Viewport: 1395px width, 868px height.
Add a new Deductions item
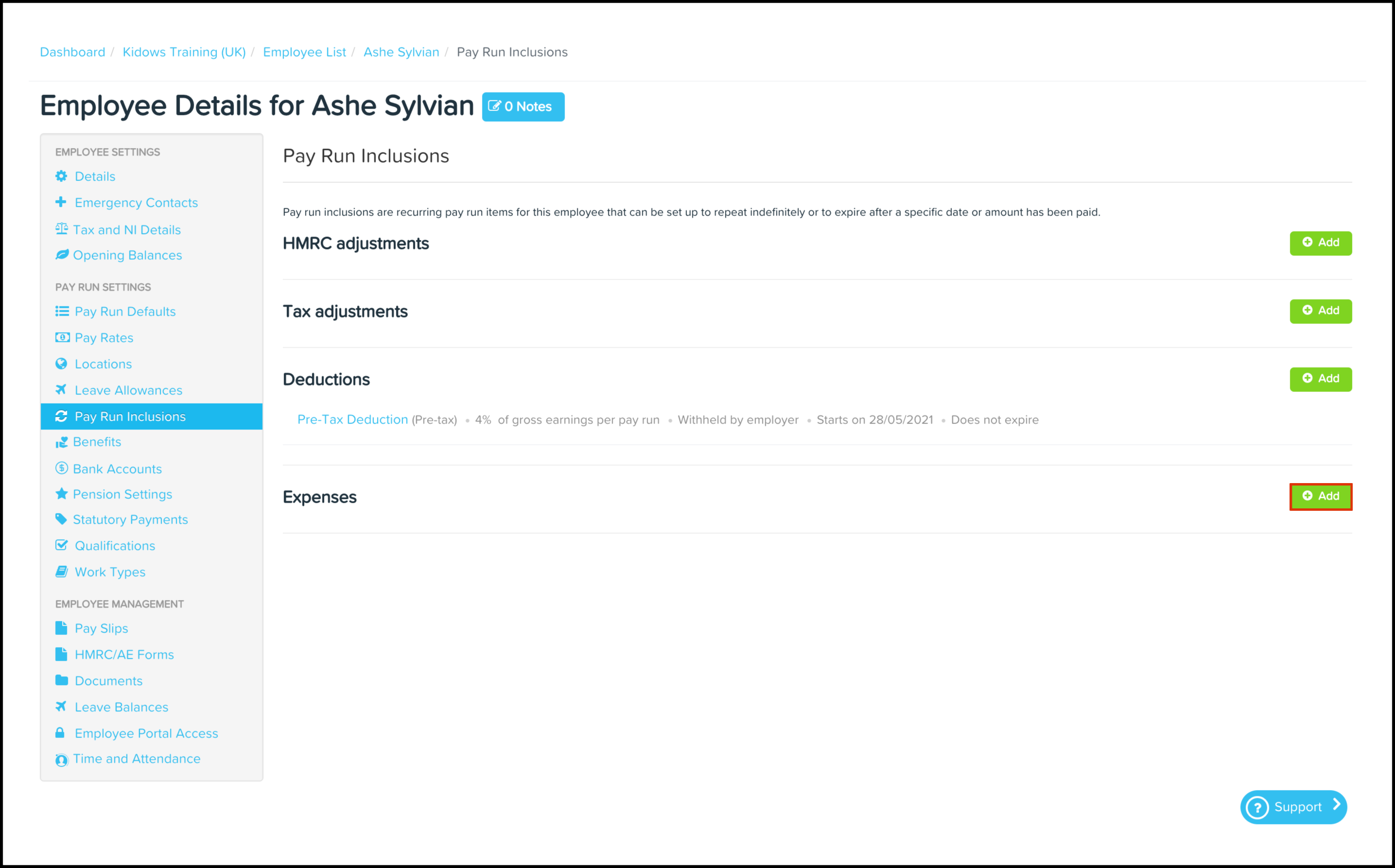pos(1320,379)
